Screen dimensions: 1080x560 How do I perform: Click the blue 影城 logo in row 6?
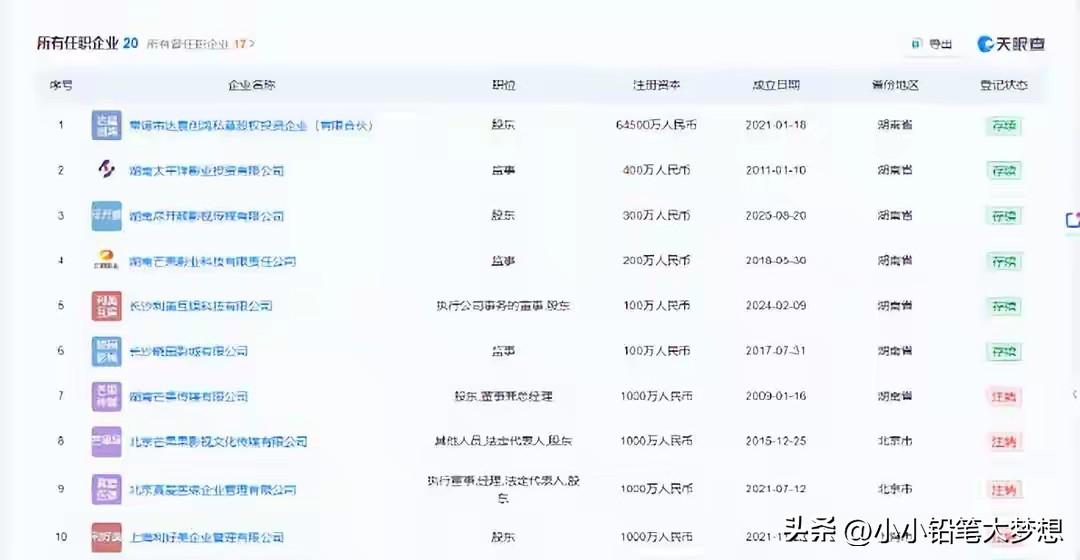point(107,351)
